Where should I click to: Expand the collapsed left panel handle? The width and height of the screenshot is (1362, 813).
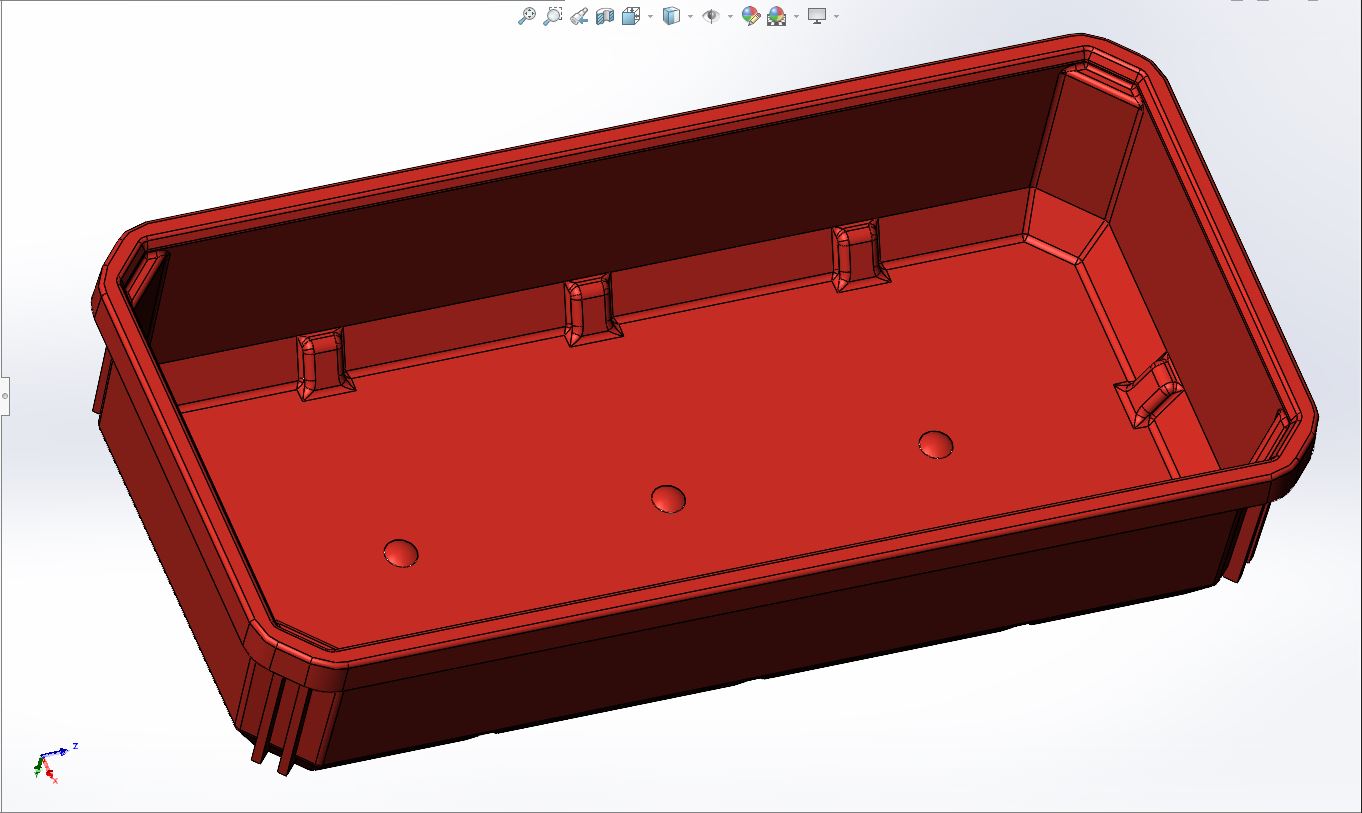[x=4, y=396]
